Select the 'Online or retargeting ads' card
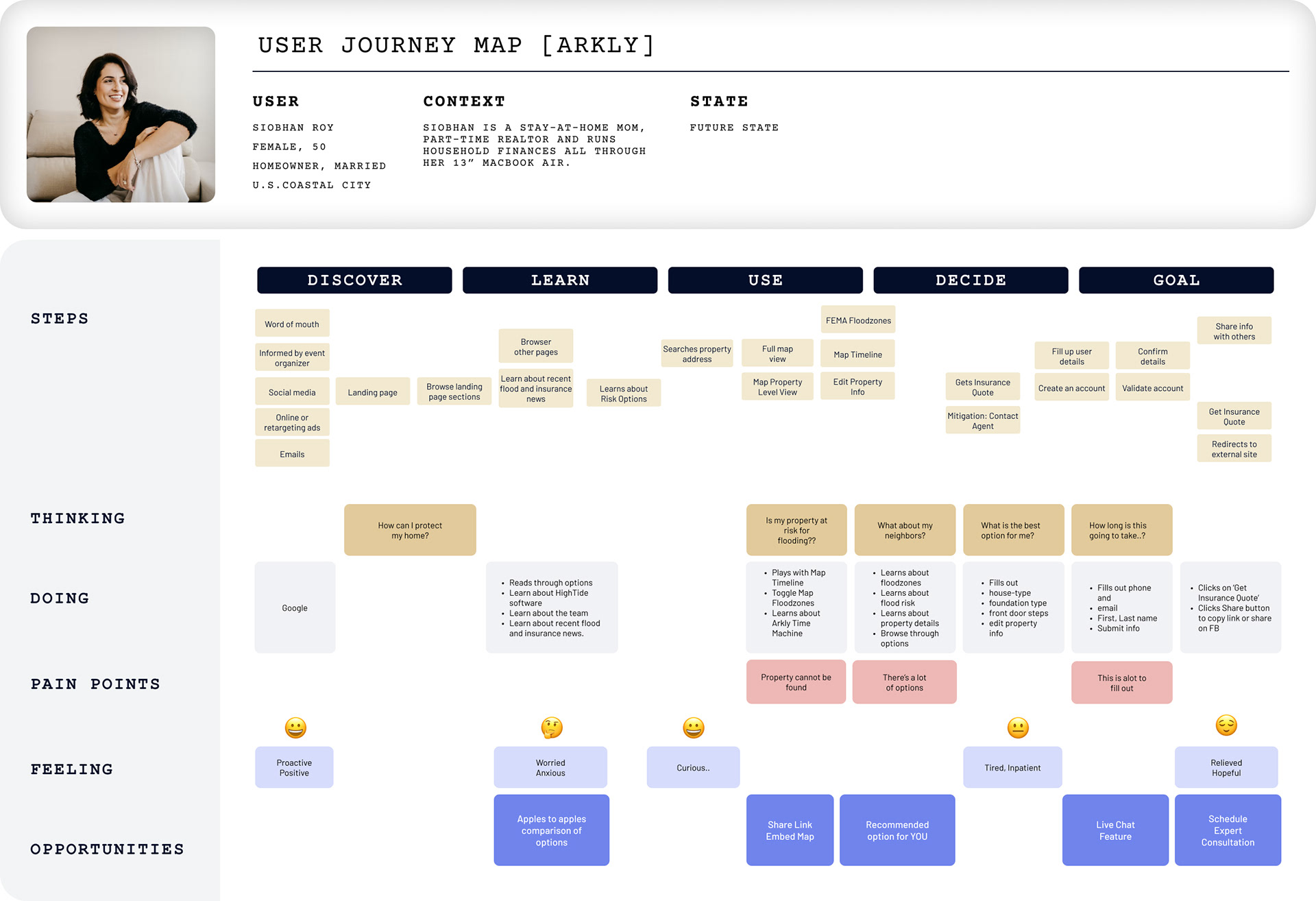This screenshot has width=1316, height=901. click(x=292, y=422)
